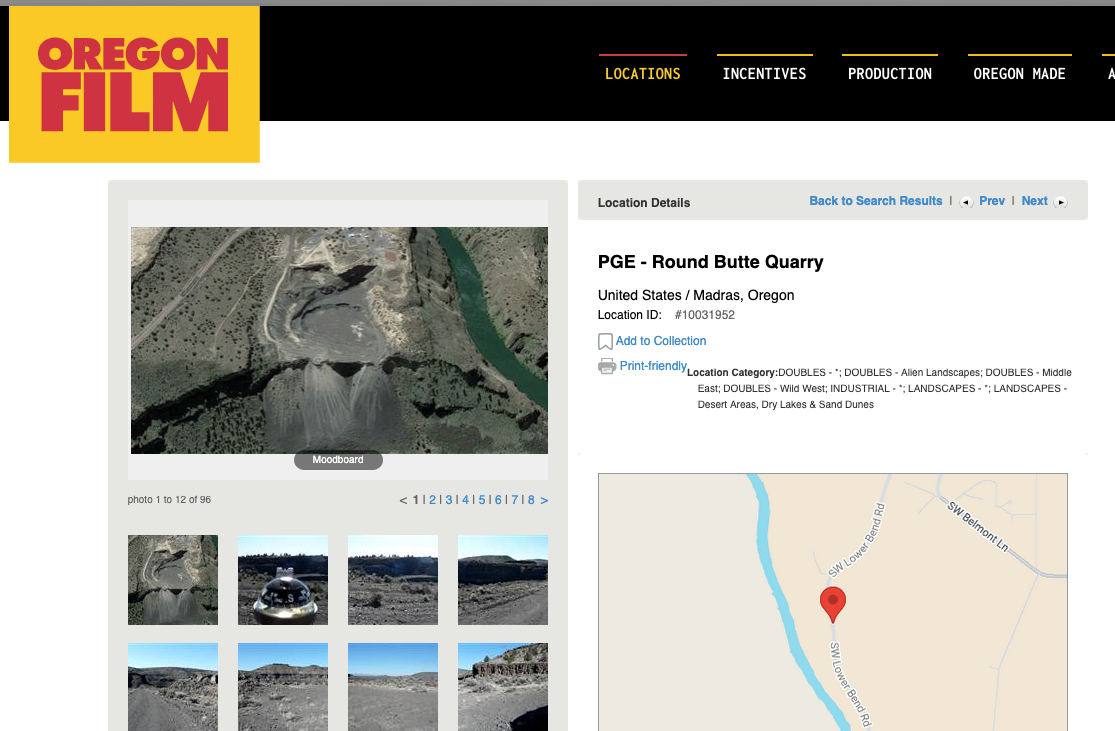Click the Prev left arrow icon

(x=966, y=202)
